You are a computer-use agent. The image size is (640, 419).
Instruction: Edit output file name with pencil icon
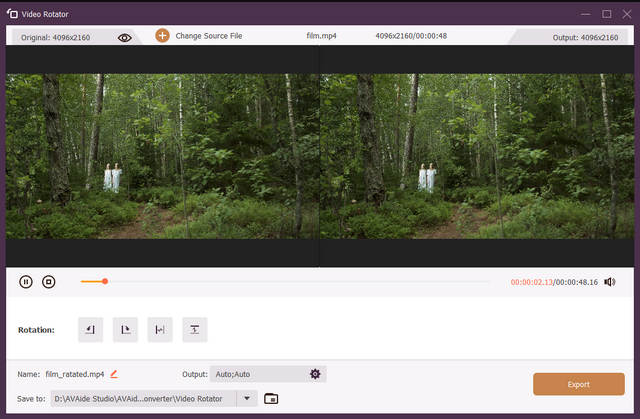pos(114,374)
